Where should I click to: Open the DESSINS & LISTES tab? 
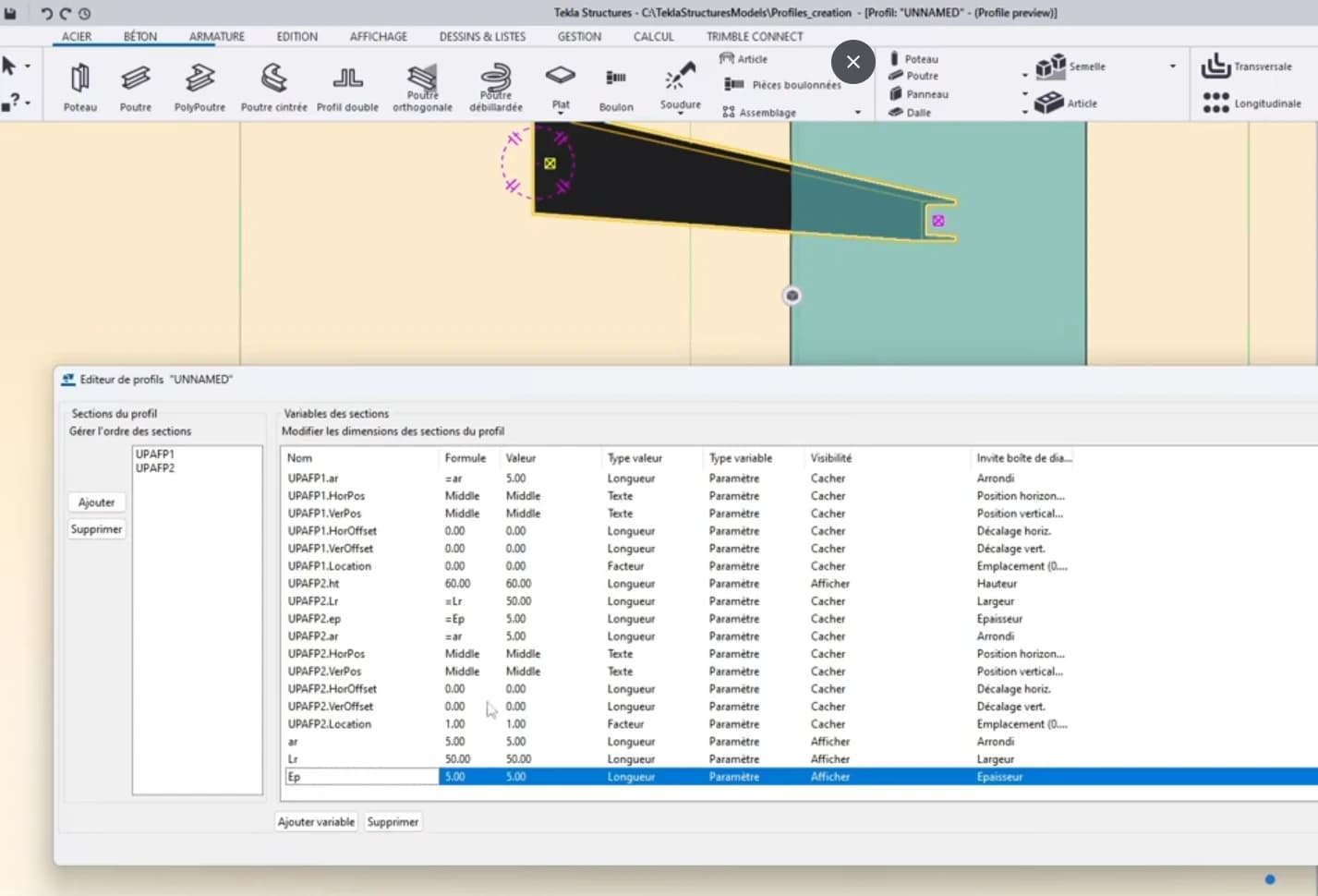pyautogui.click(x=481, y=36)
